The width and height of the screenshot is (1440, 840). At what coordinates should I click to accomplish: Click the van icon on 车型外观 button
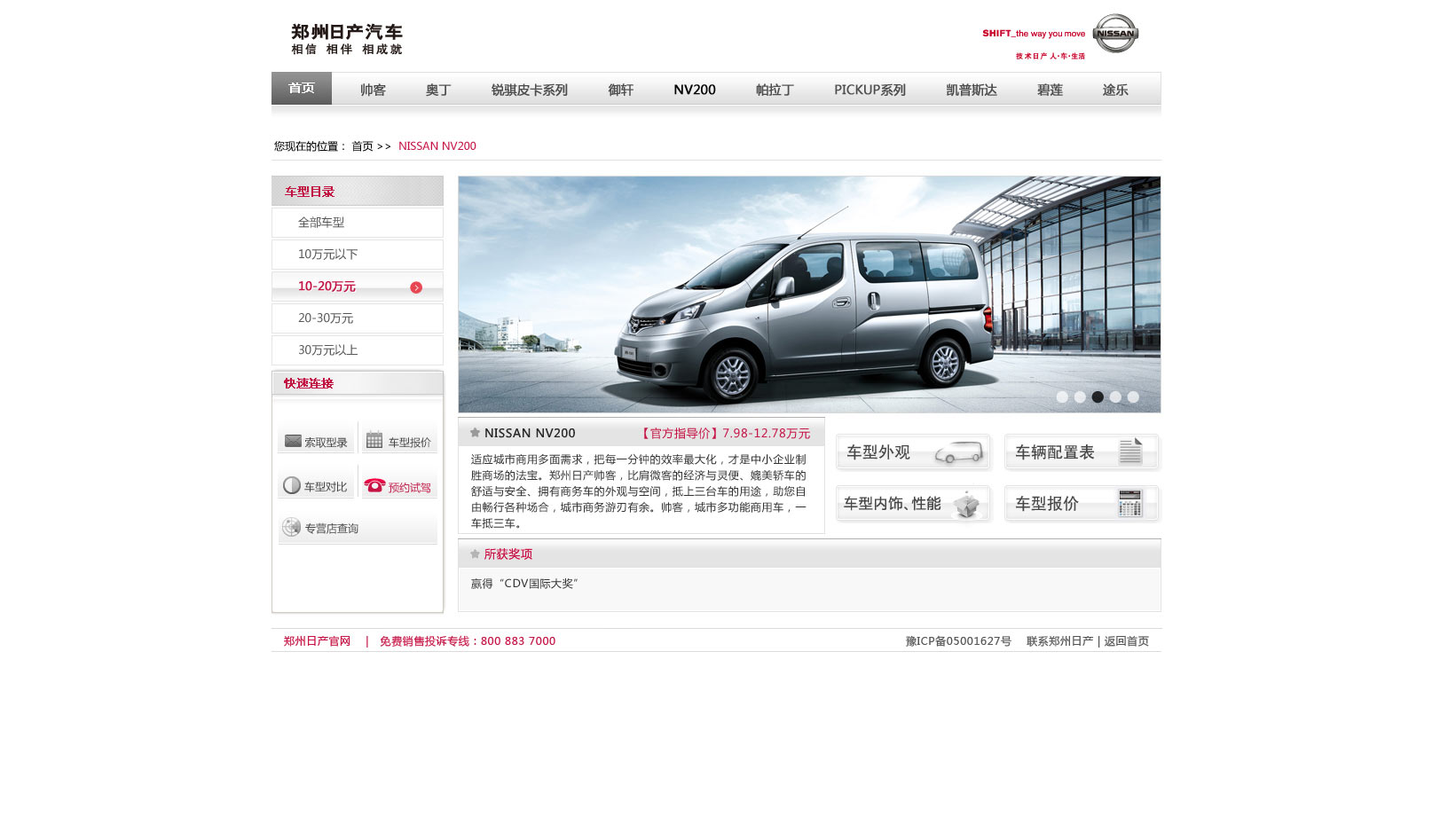[959, 453]
